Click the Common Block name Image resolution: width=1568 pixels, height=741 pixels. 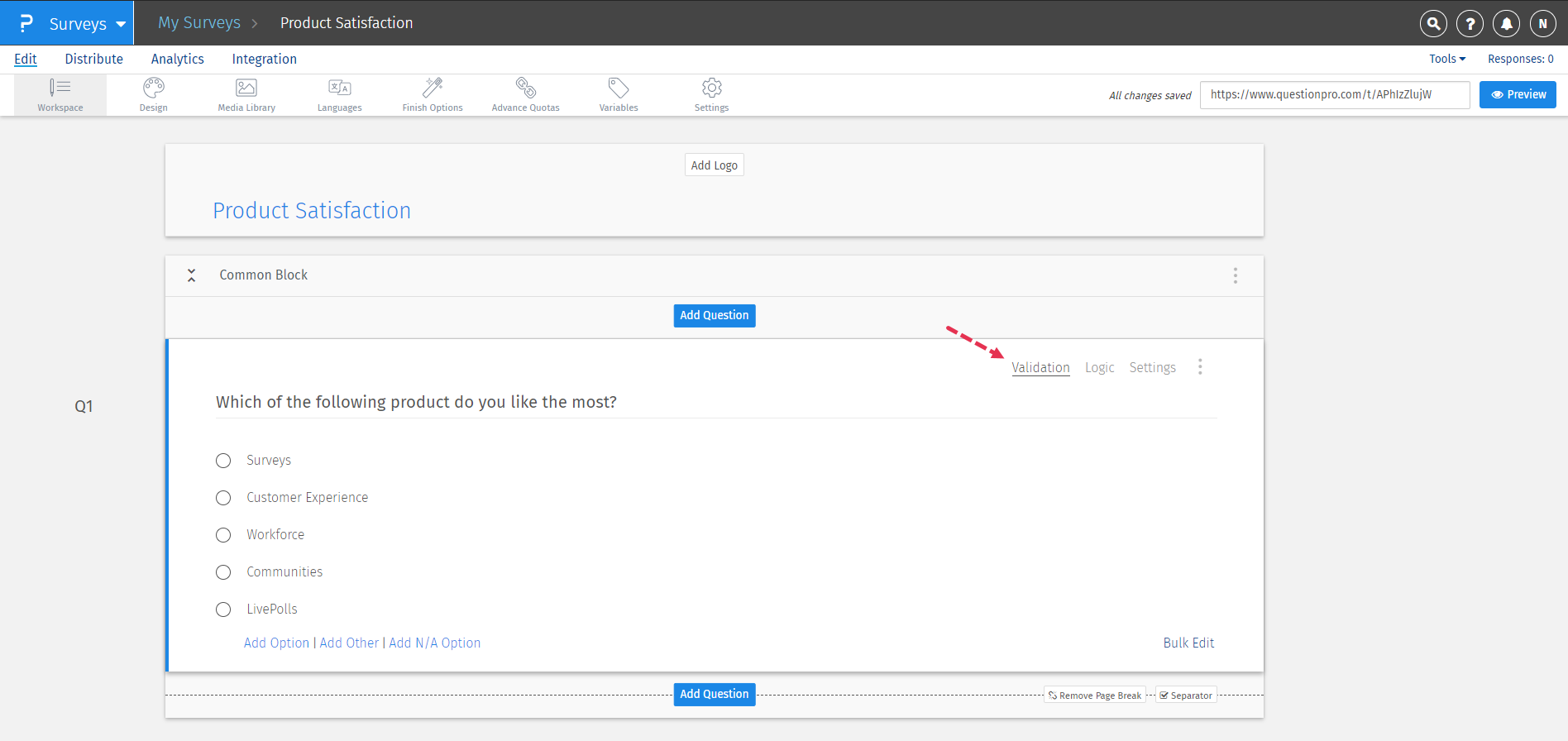264,275
